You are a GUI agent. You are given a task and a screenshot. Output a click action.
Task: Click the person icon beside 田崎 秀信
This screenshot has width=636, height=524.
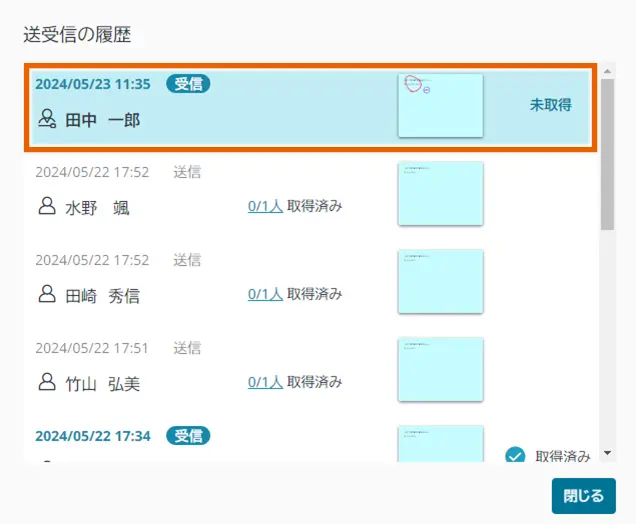pos(47,294)
